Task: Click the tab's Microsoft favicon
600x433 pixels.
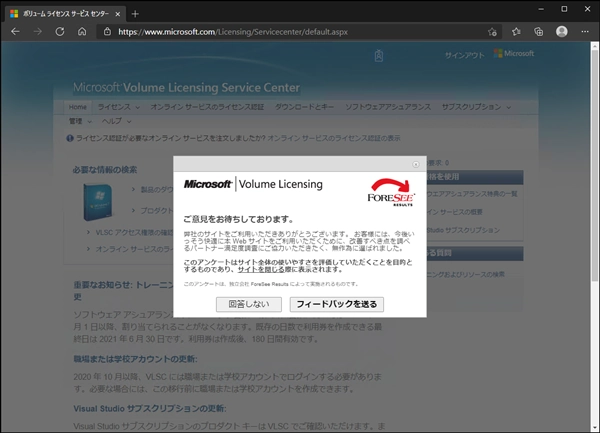Action: tap(14, 14)
